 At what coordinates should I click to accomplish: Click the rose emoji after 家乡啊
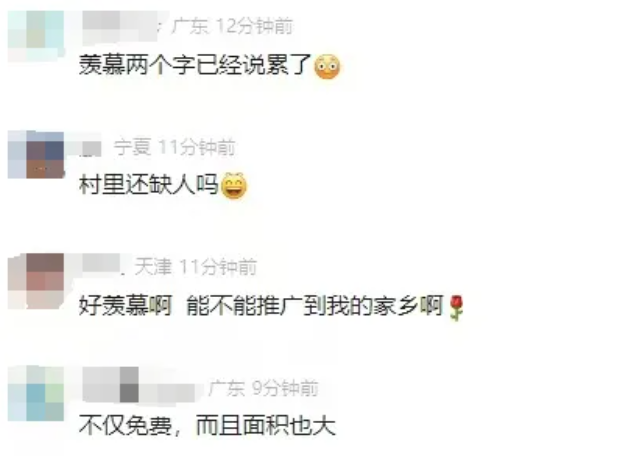pyautogui.click(x=456, y=307)
